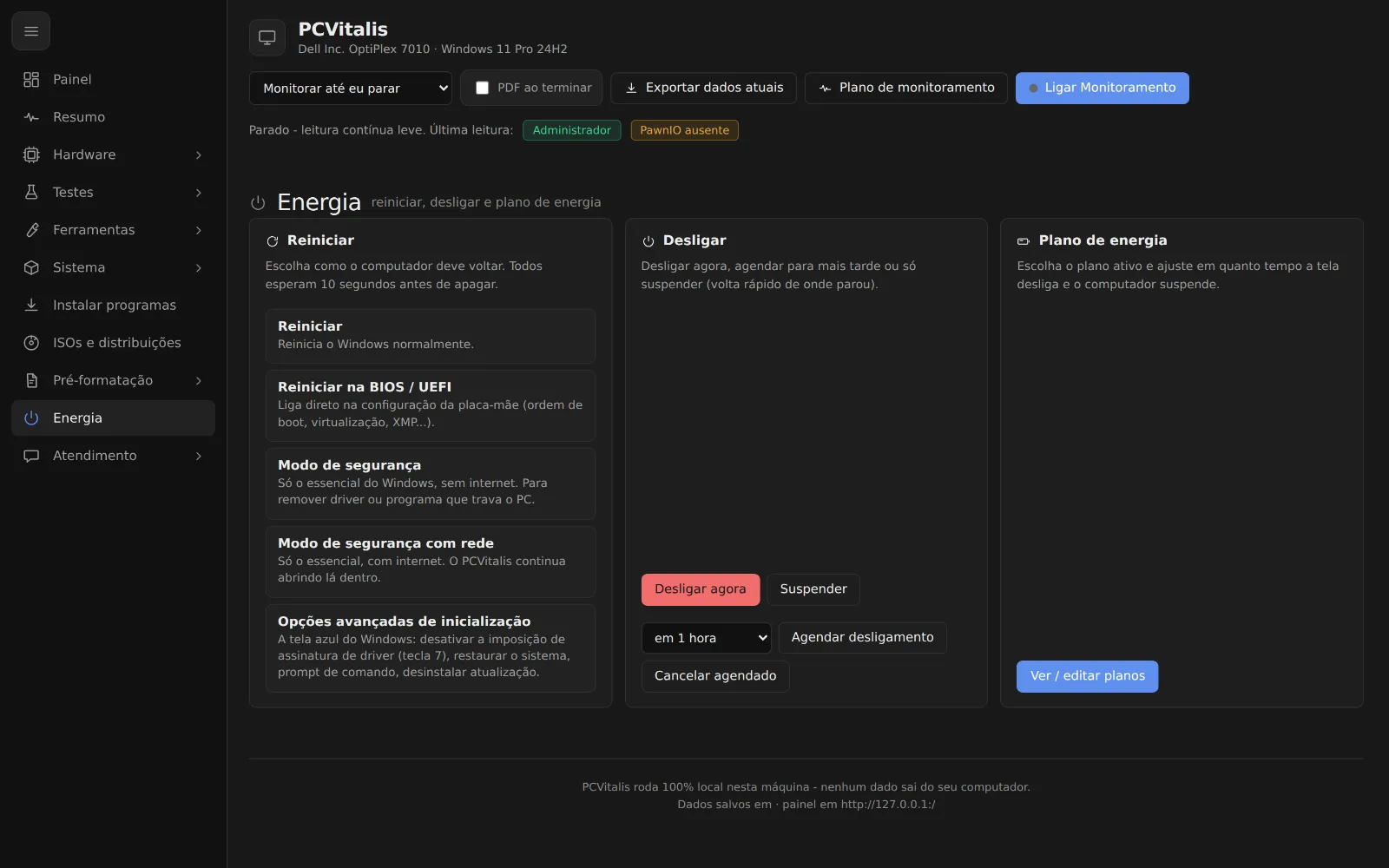1389x868 pixels.
Task: Click the Hardware chip icon
Action: coord(31,155)
